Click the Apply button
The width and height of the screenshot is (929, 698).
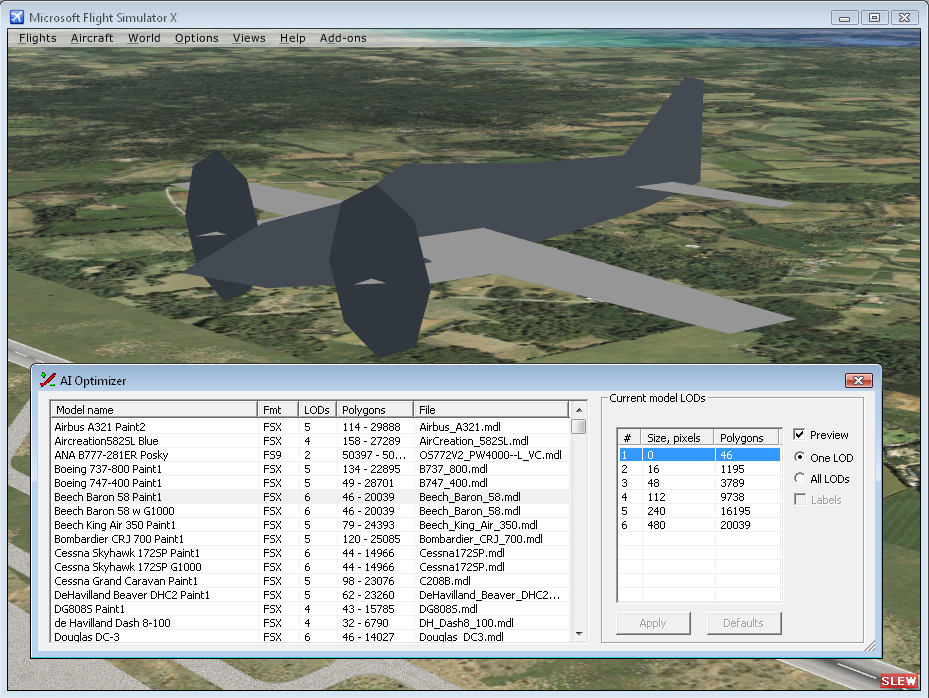click(x=653, y=623)
